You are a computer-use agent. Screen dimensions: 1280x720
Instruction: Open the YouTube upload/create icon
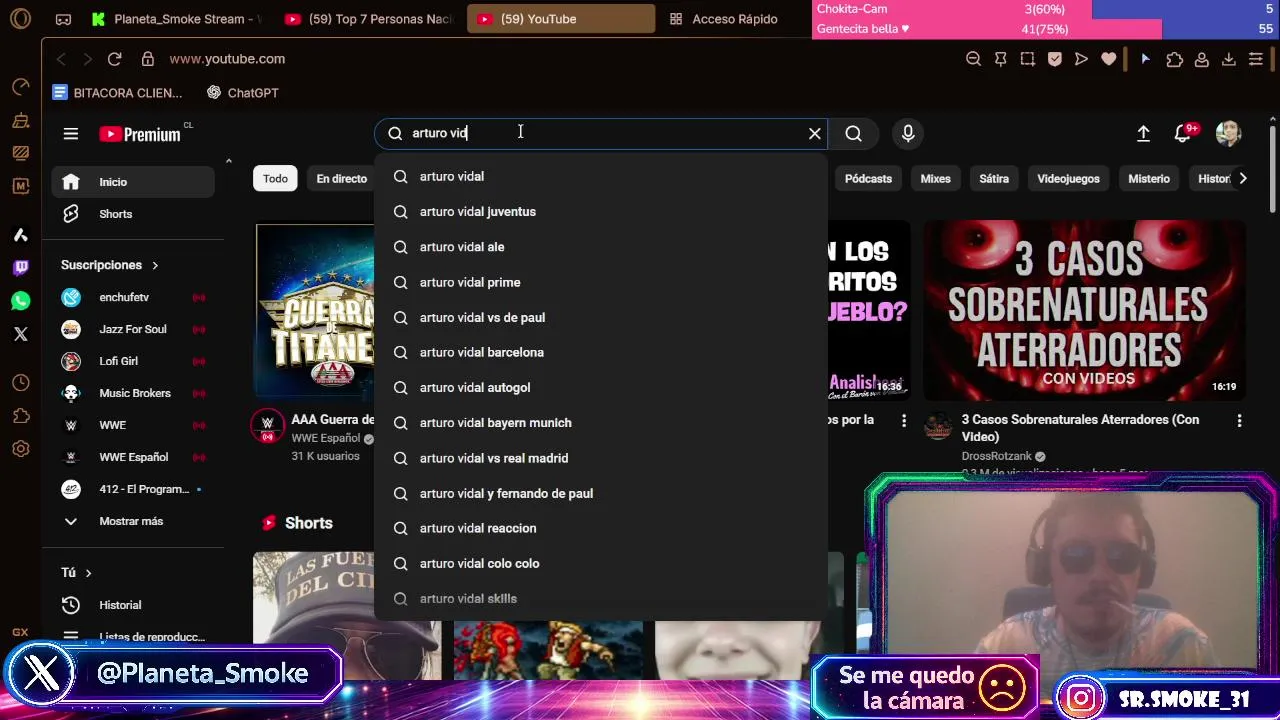tap(1143, 133)
